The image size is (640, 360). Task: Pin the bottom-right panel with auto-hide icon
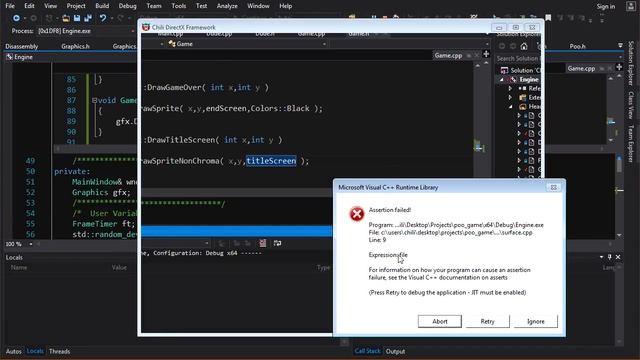click(610, 257)
